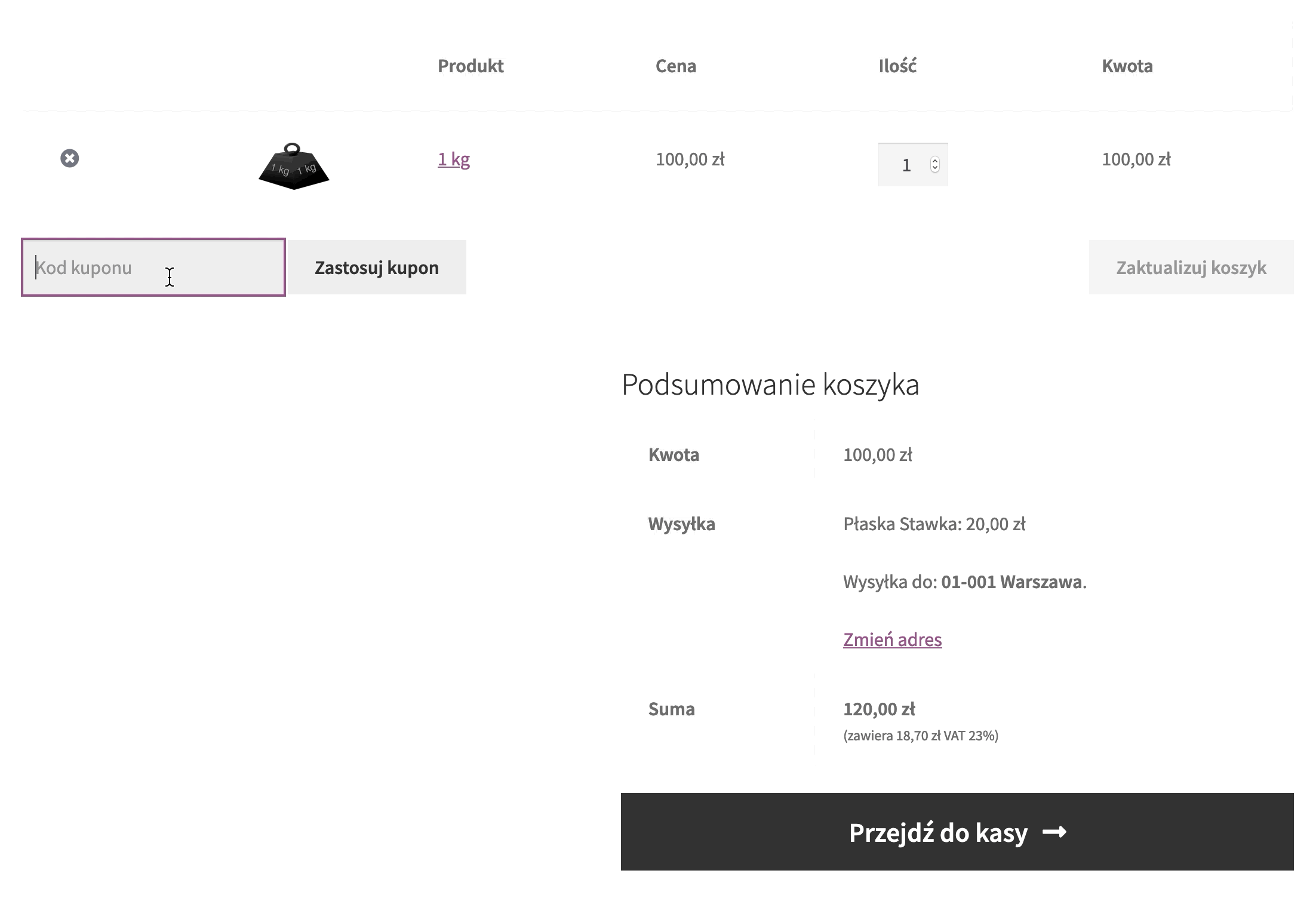Decrease quantity using the stepper down arrow
This screenshot has height=898, width=1316.
point(935,168)
